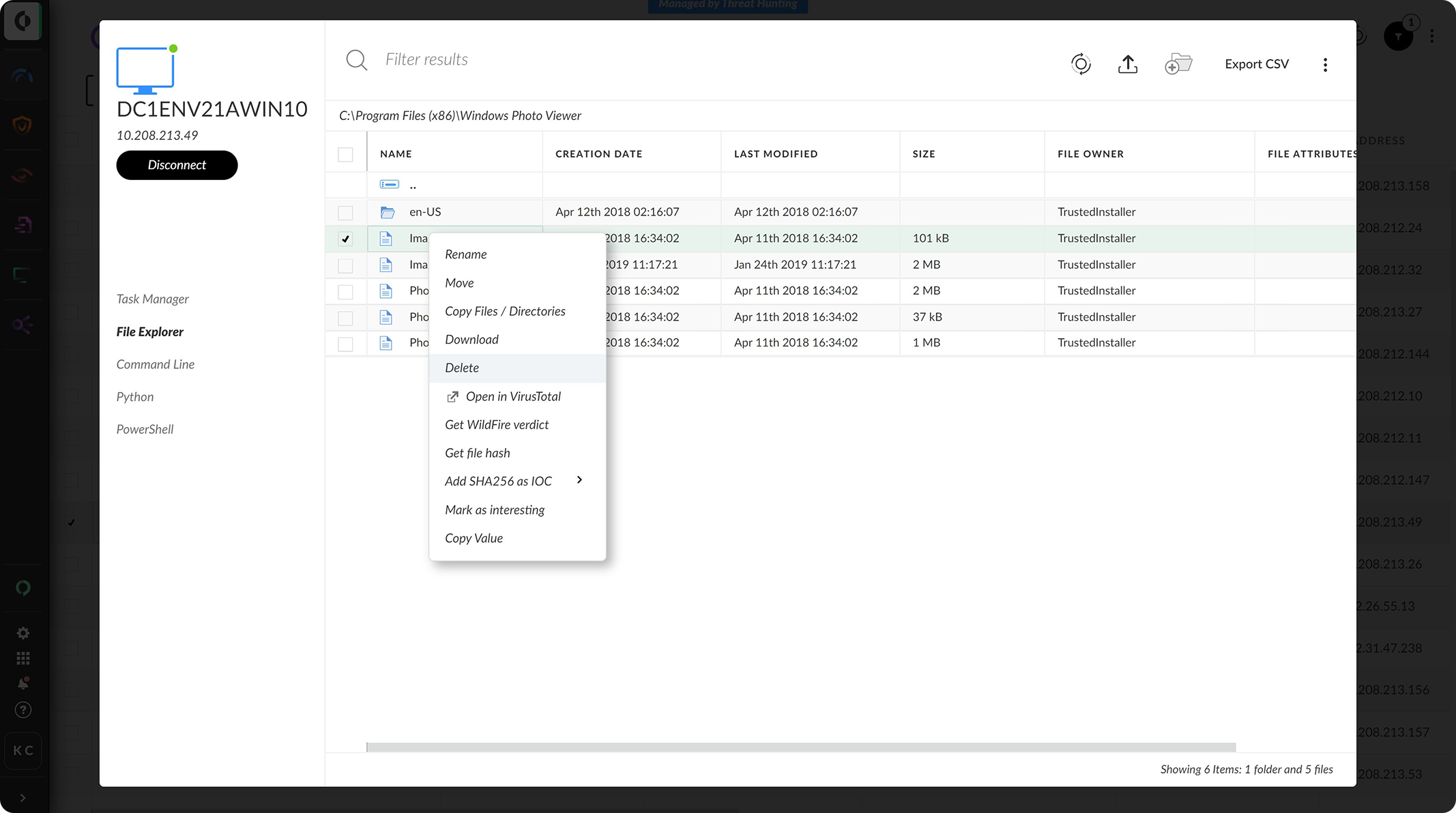
Task: Select Get WildFire verdict menu entry
Action: point(497,425)
